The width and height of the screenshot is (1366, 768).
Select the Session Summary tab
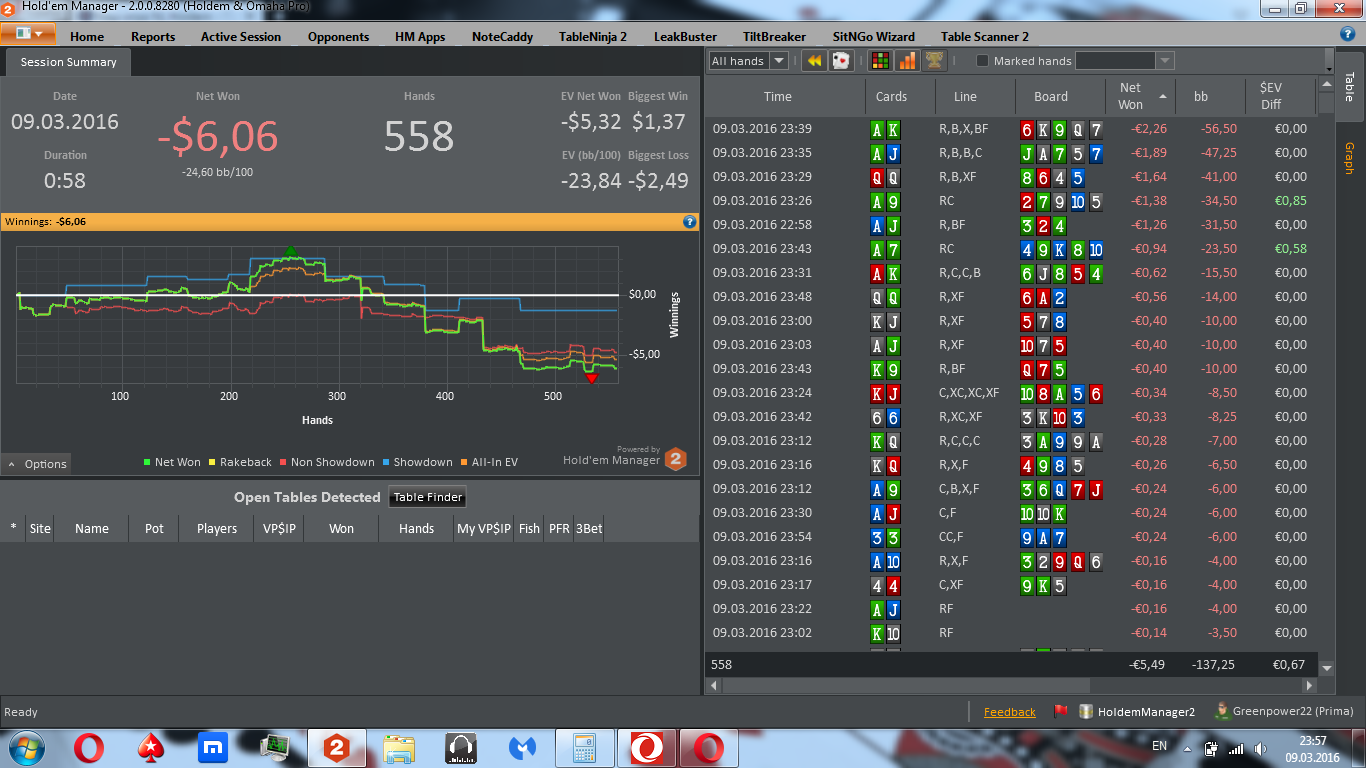68,62
